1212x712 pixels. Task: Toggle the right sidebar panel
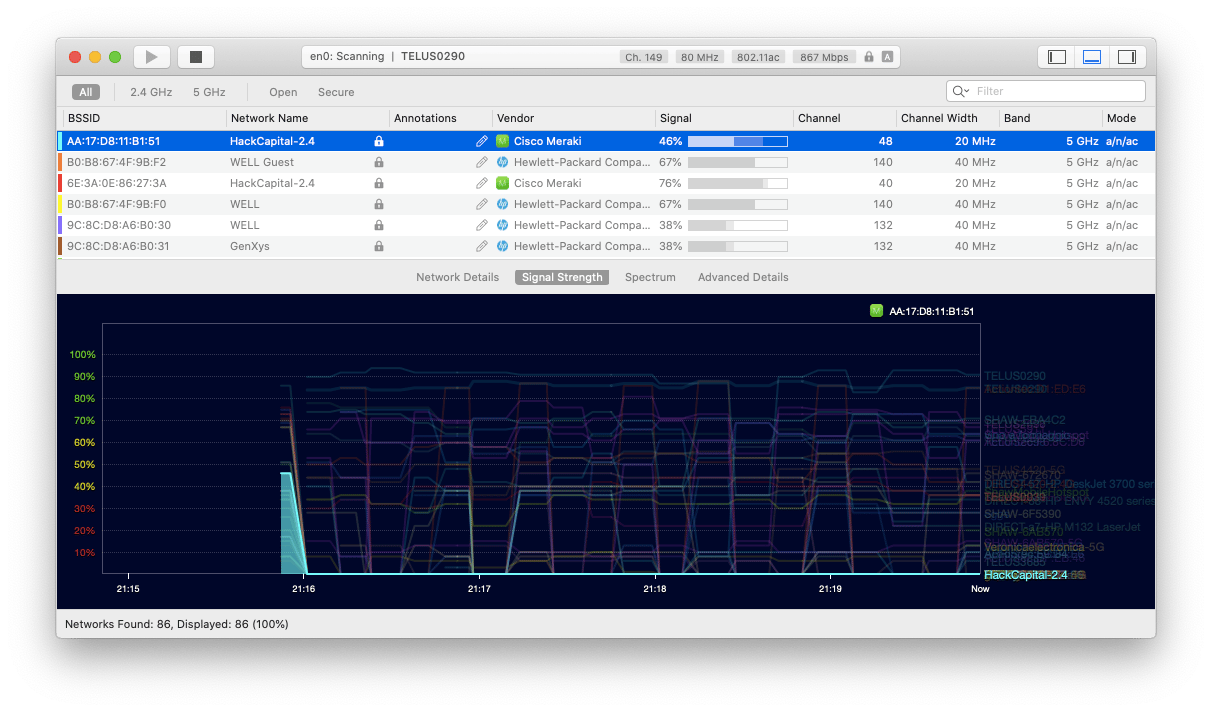pos(1126,57)
